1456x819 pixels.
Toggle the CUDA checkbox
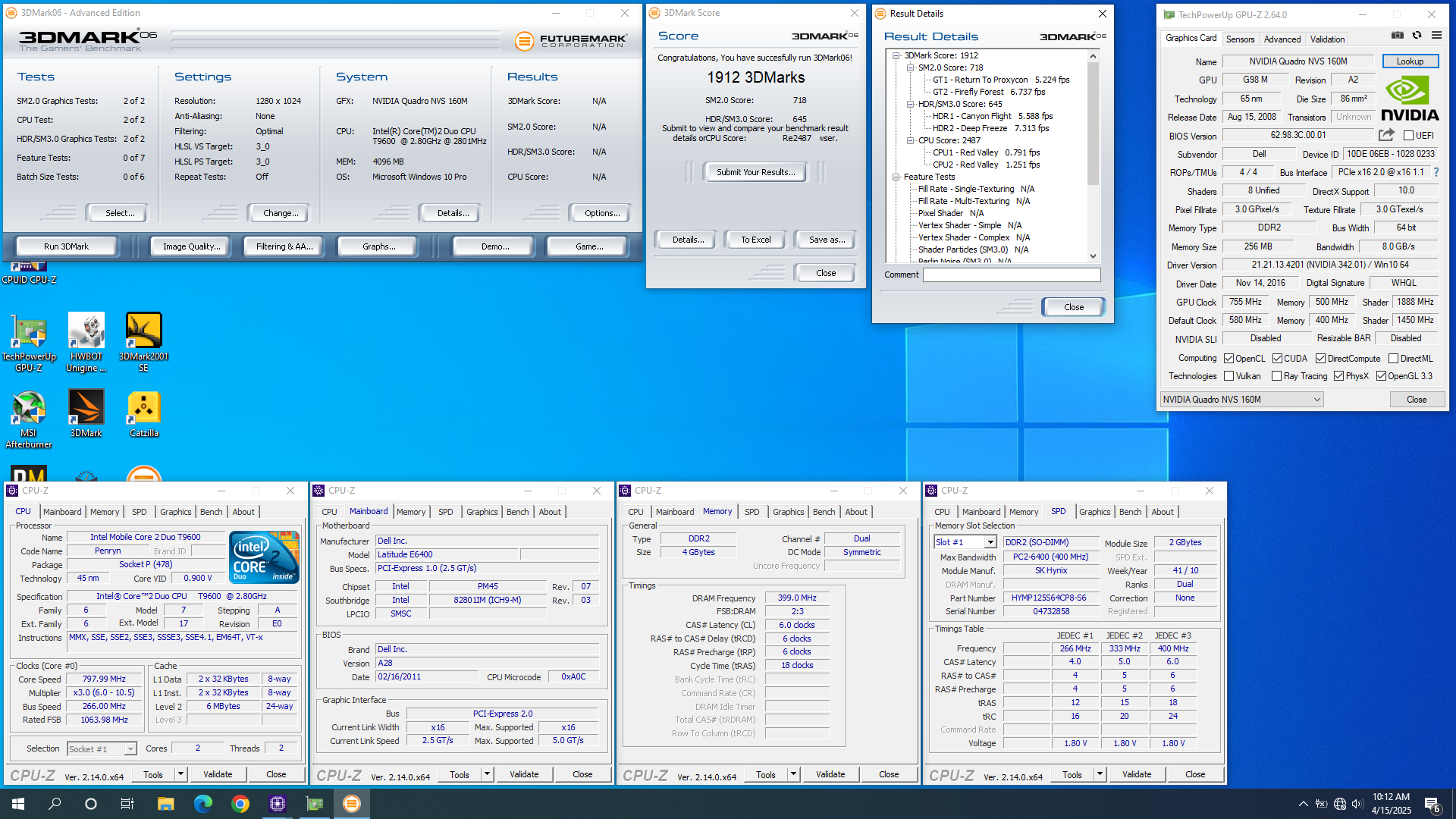[x=1277, y=359]
